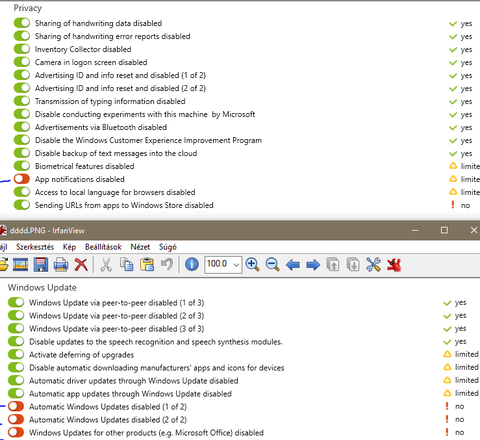Toggle Sharing of handwriting data disabled

22,23
